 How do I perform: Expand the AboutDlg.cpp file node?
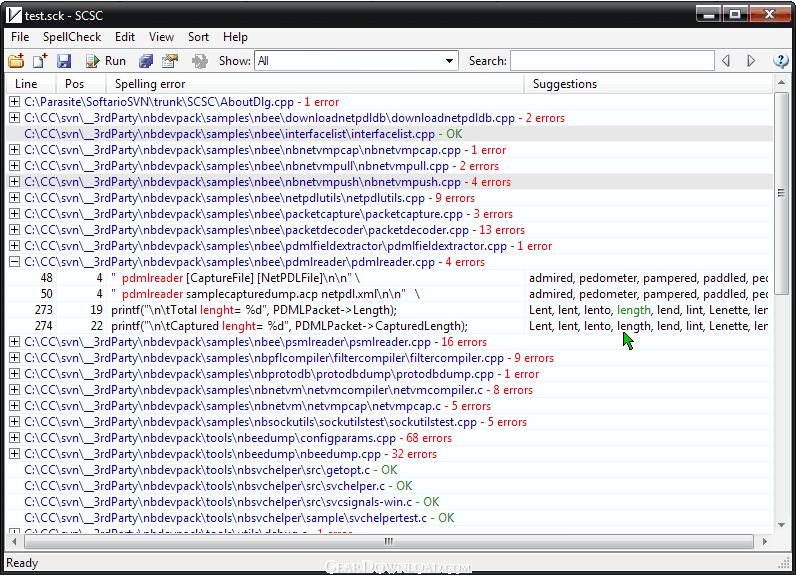point(14,102)
